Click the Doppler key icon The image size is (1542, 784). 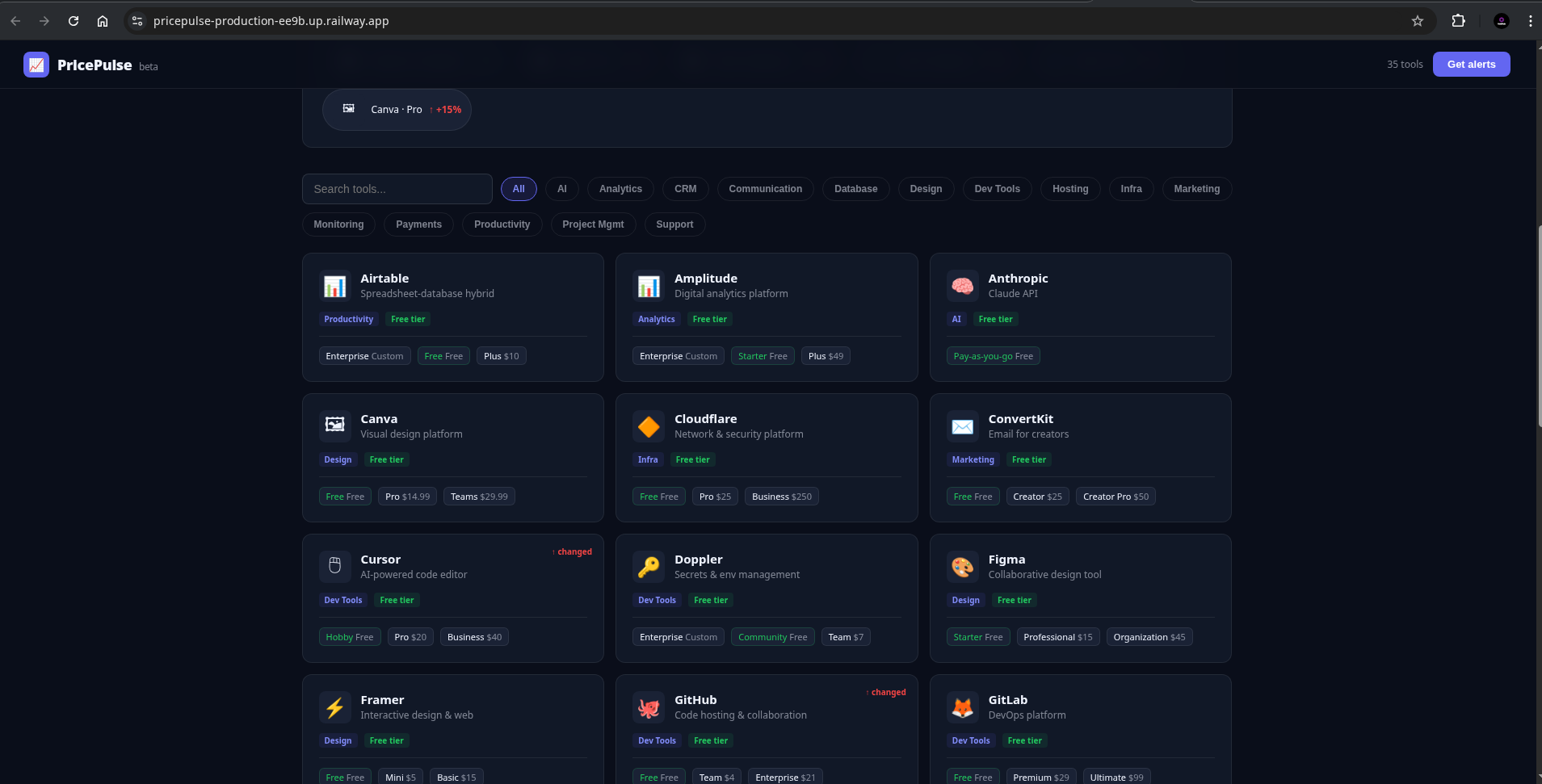[649, 566]
